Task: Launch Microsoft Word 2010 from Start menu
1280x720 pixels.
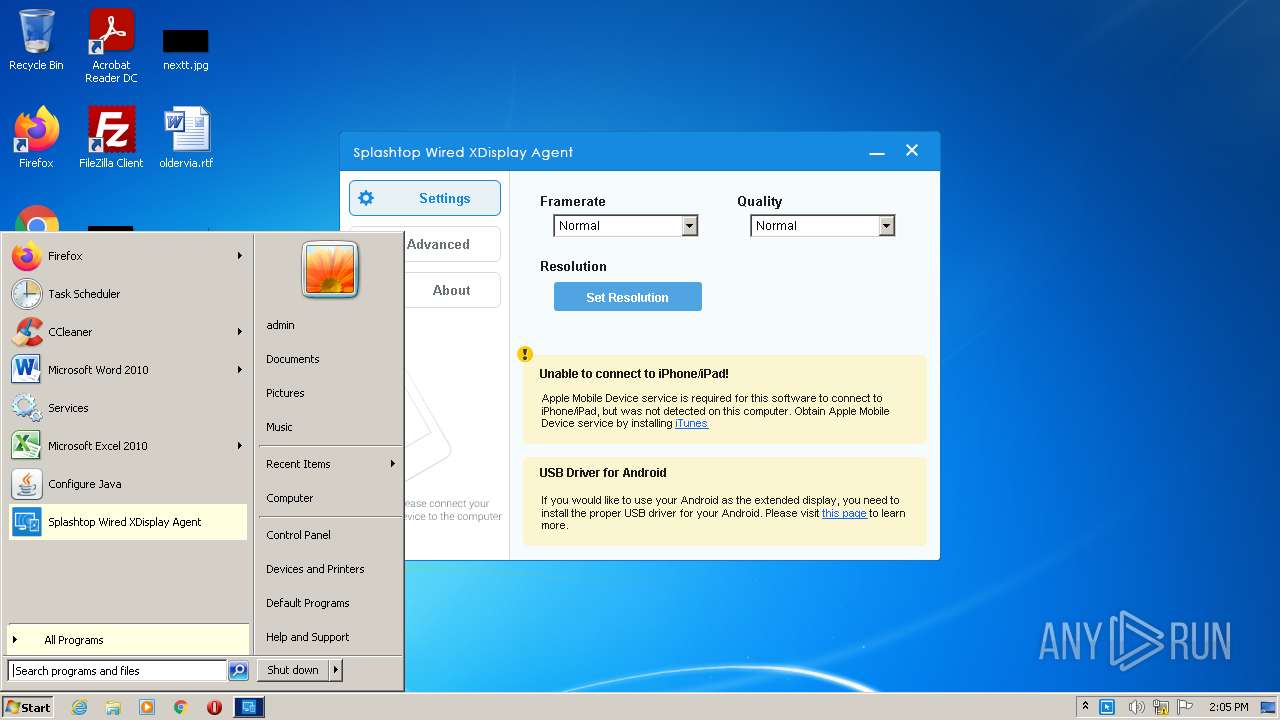Action: click(128, 370)
